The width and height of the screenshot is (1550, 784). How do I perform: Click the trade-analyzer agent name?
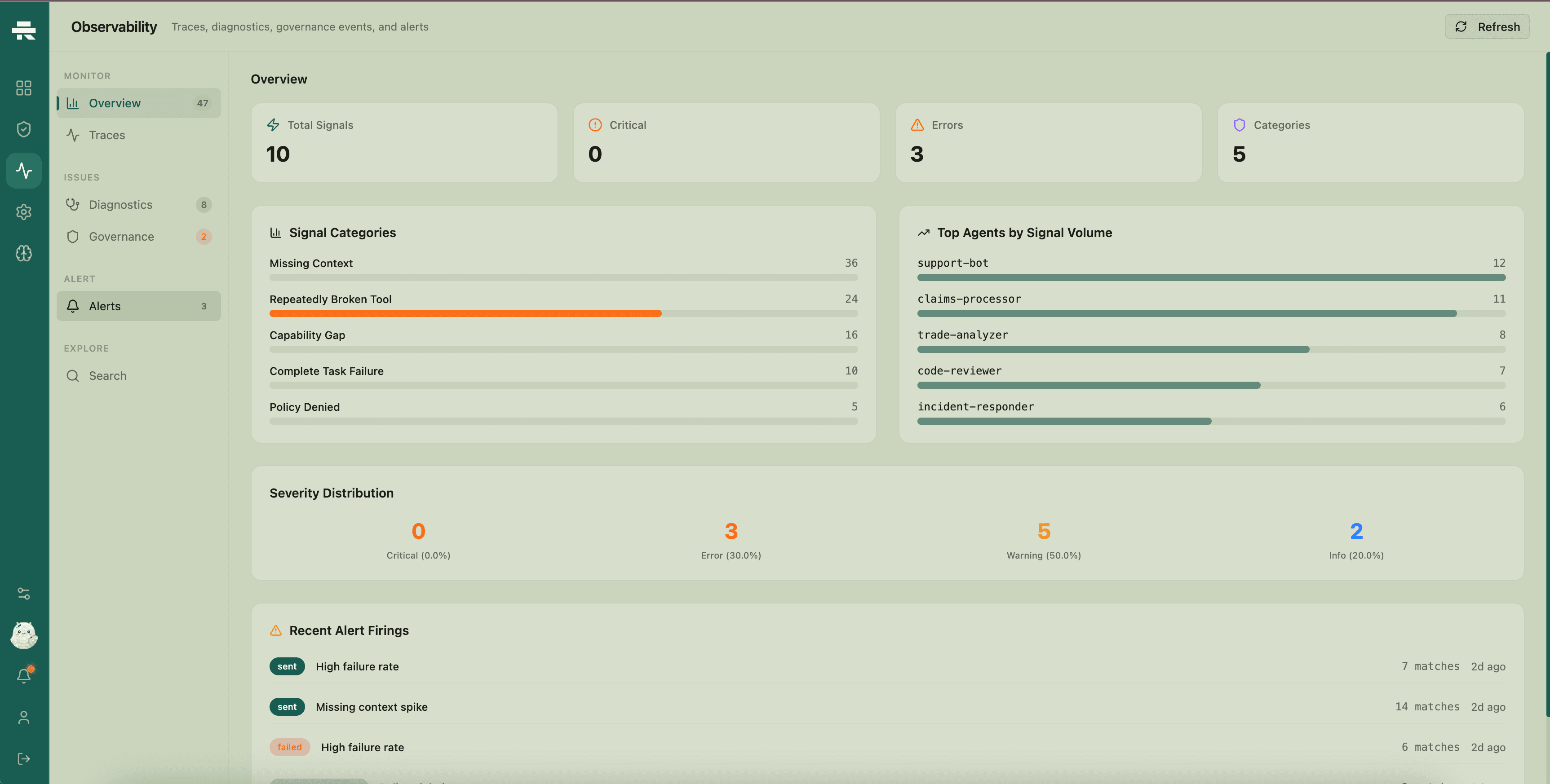coord(962,335)
